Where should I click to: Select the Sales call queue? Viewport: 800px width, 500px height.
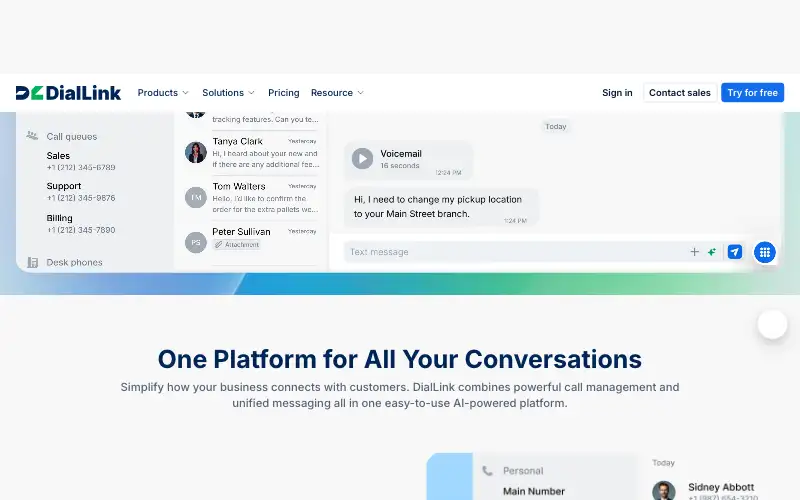coord(81,161)
